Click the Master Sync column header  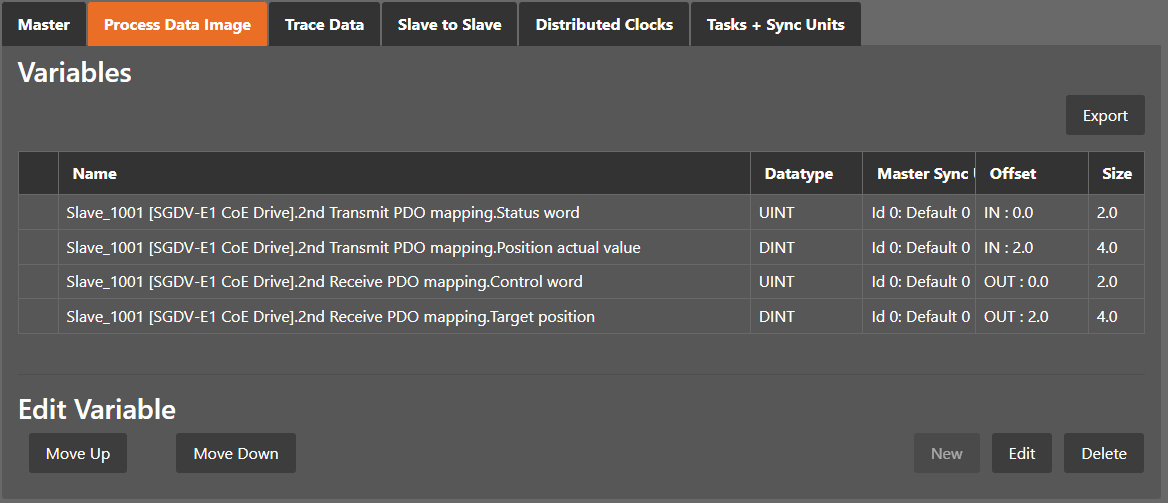pyautogui.click(x=922, y=174)
